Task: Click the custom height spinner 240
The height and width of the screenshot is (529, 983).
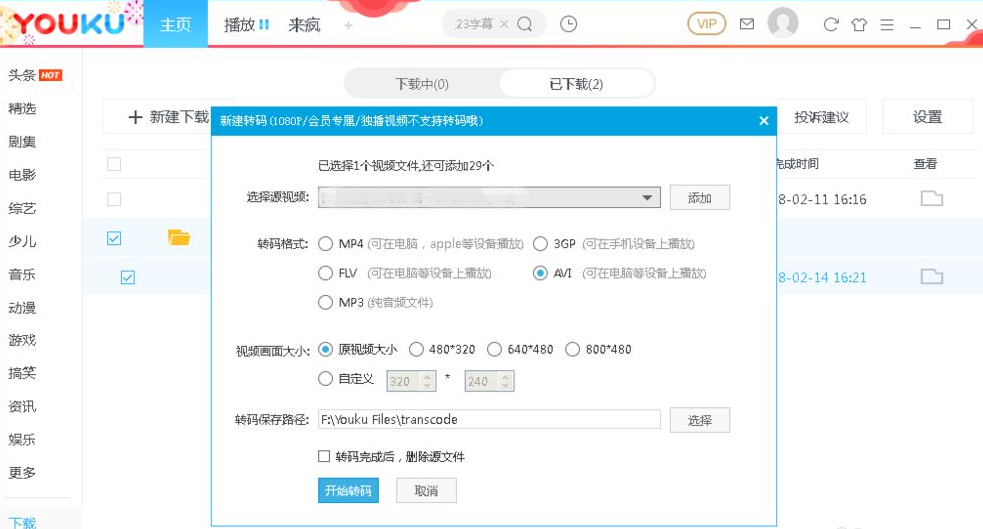Action: click(489, 381)
